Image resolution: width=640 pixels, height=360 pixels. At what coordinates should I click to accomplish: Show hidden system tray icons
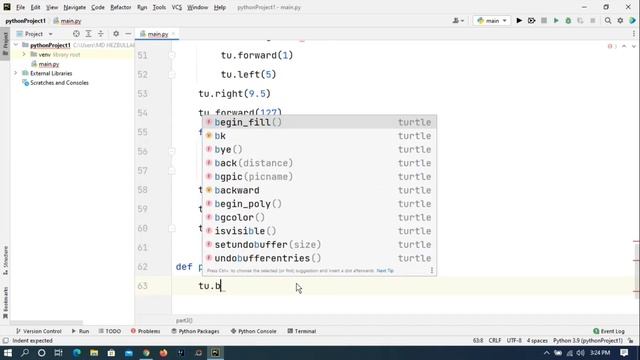pos(547,353)
